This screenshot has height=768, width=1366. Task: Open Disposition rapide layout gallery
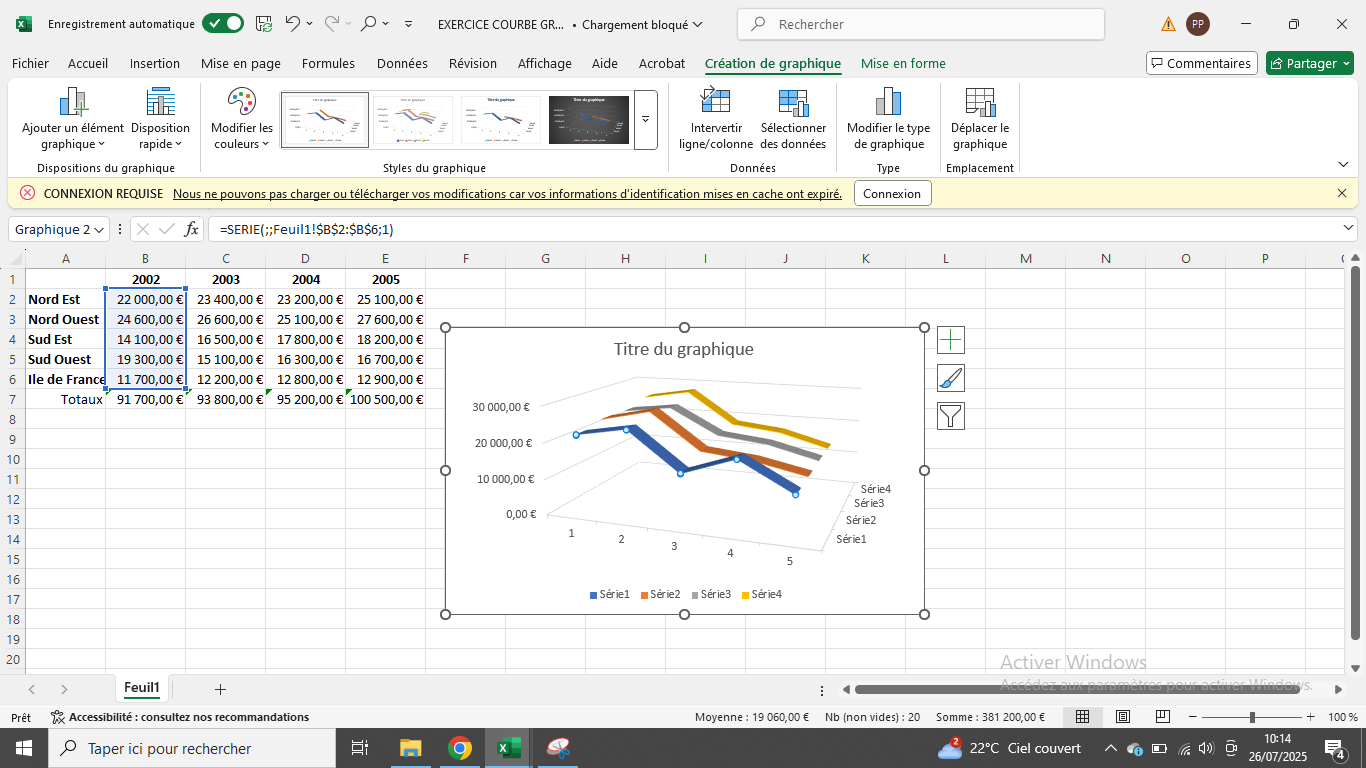[160, 118]
